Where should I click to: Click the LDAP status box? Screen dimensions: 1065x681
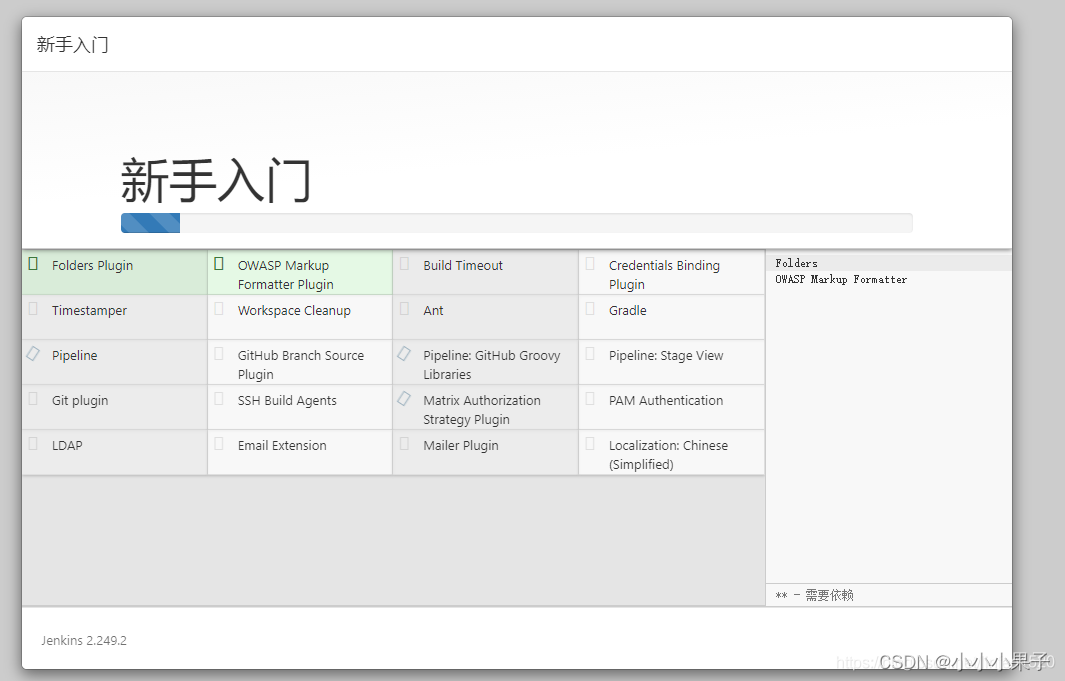pyautogui.click(x=33, y=444)
